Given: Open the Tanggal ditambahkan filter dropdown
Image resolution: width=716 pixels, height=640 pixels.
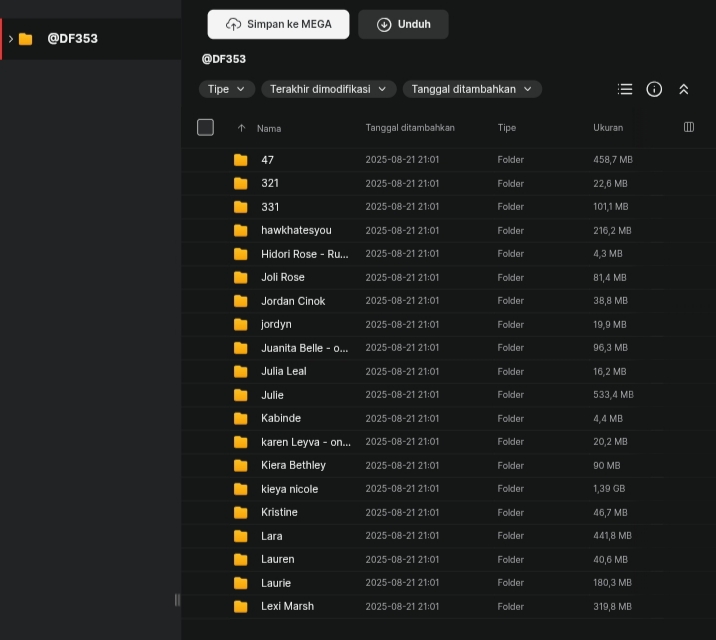Looking at the screenshot, I should coord(472,89).
